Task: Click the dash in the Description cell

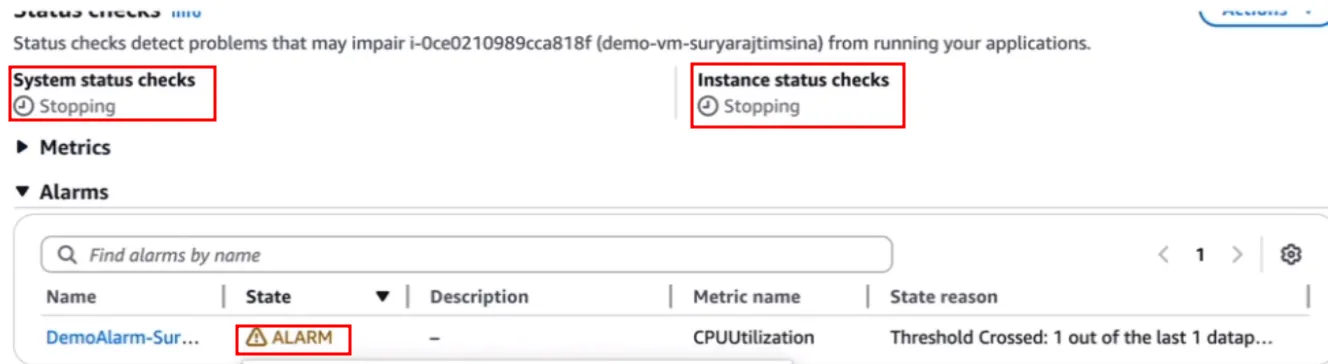Action: [435, 338]
